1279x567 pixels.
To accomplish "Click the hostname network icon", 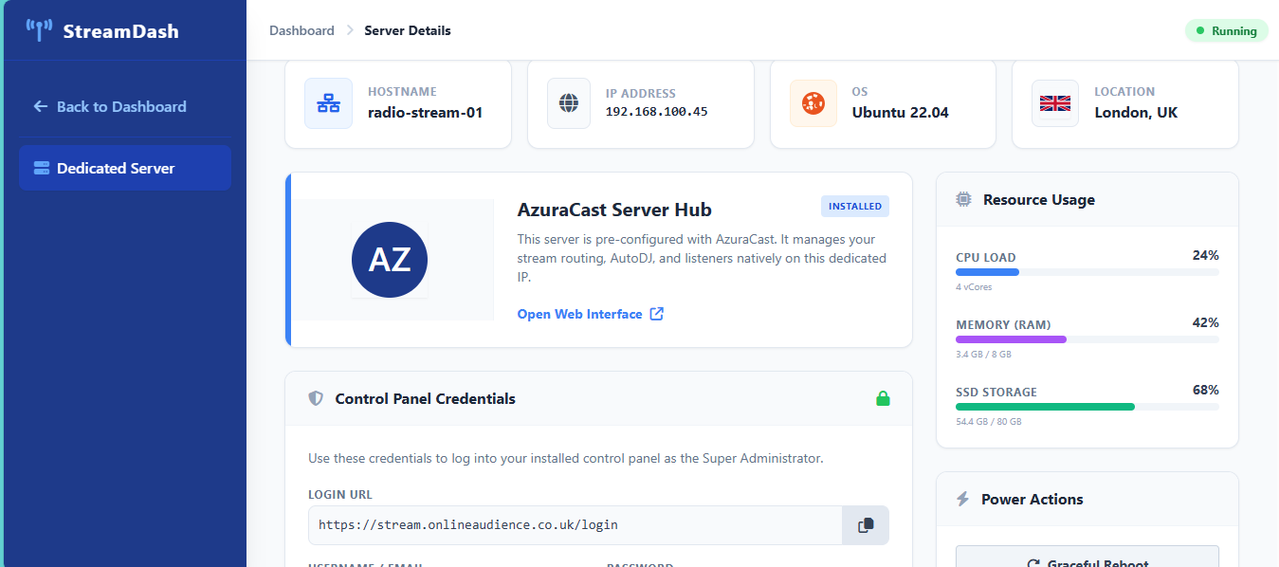I will coord(328,103).
